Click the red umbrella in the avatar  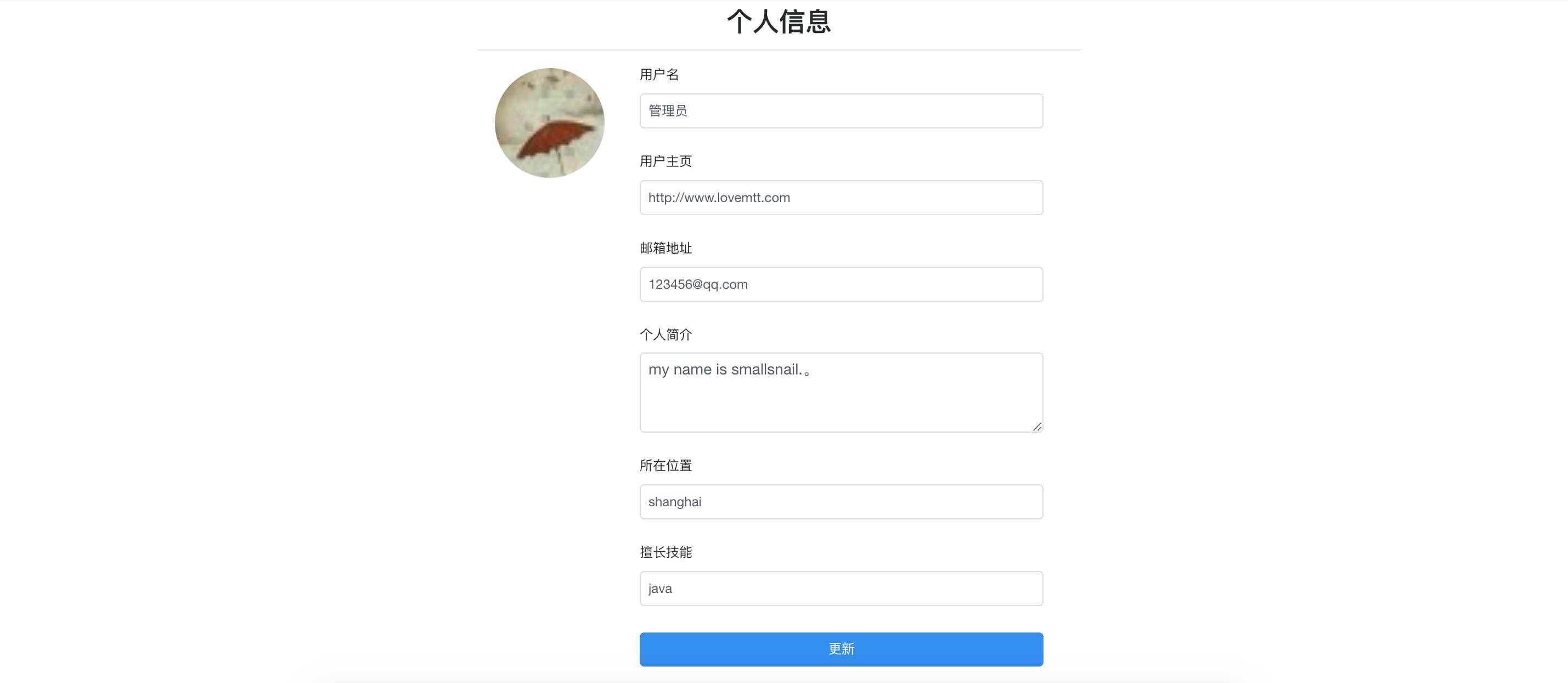(554, 140)
